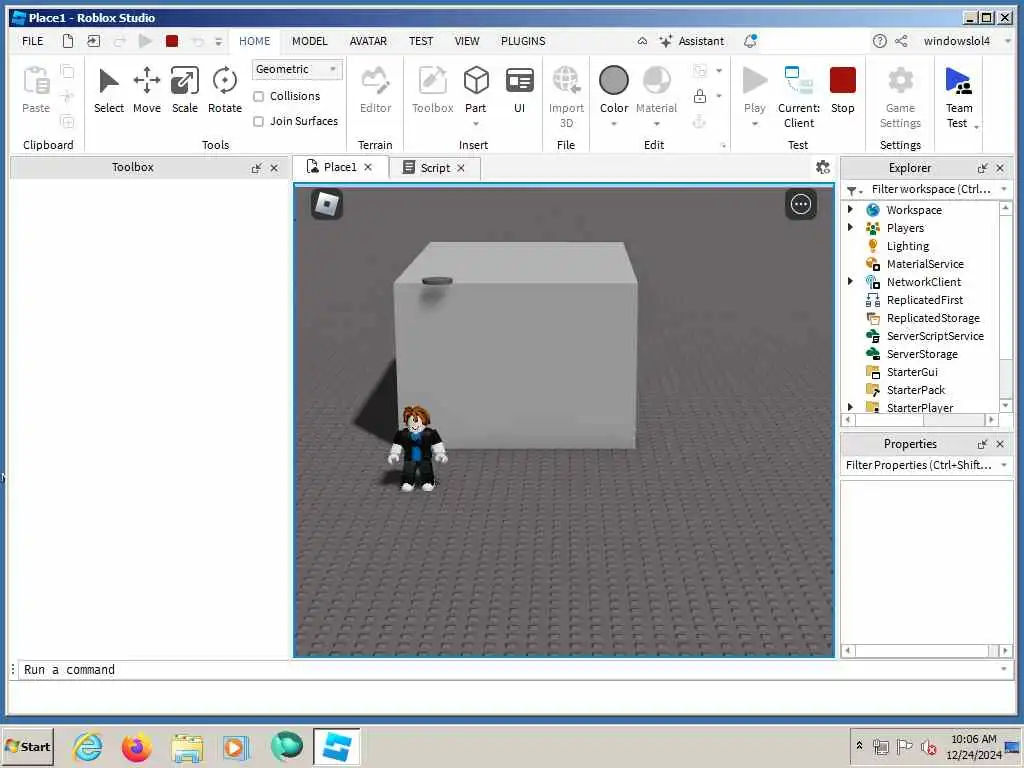Undock the Explorer panel

tap(982, 168)
